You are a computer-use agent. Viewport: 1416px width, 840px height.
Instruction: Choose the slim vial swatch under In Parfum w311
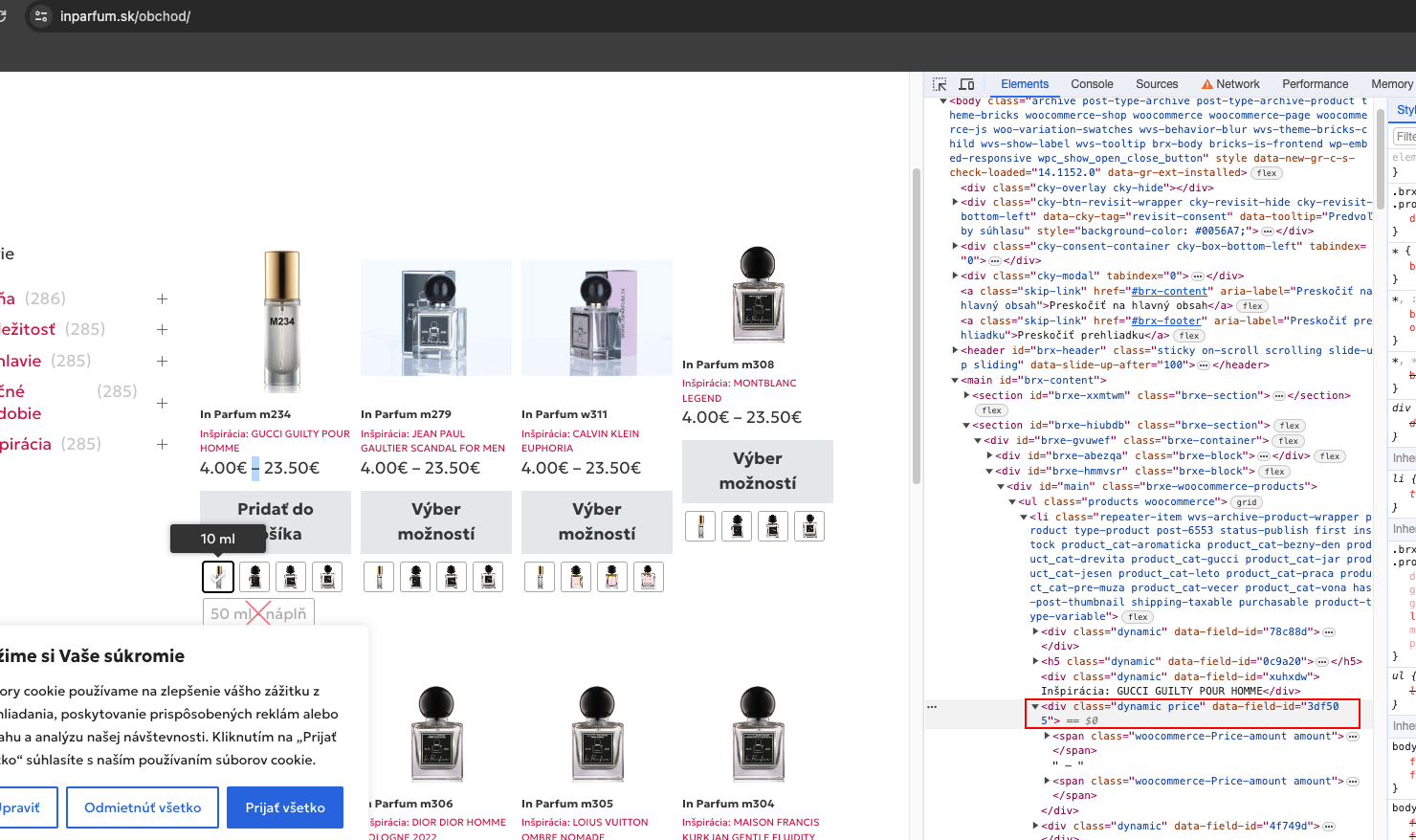click(540, 577)
